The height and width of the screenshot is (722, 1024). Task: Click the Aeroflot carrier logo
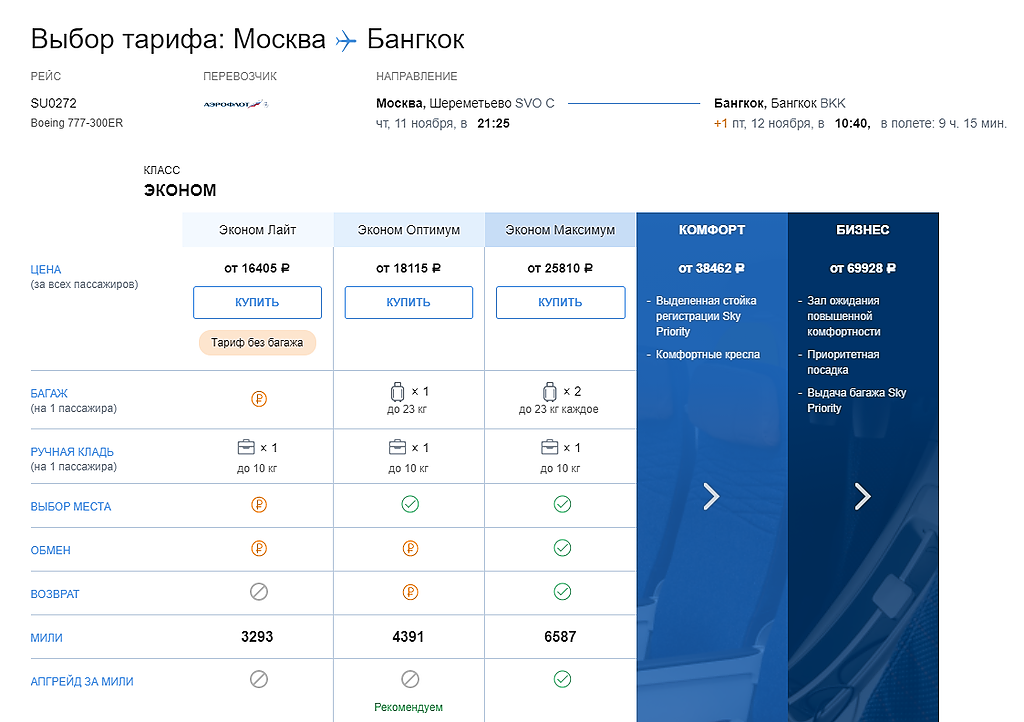pos(236,104)
